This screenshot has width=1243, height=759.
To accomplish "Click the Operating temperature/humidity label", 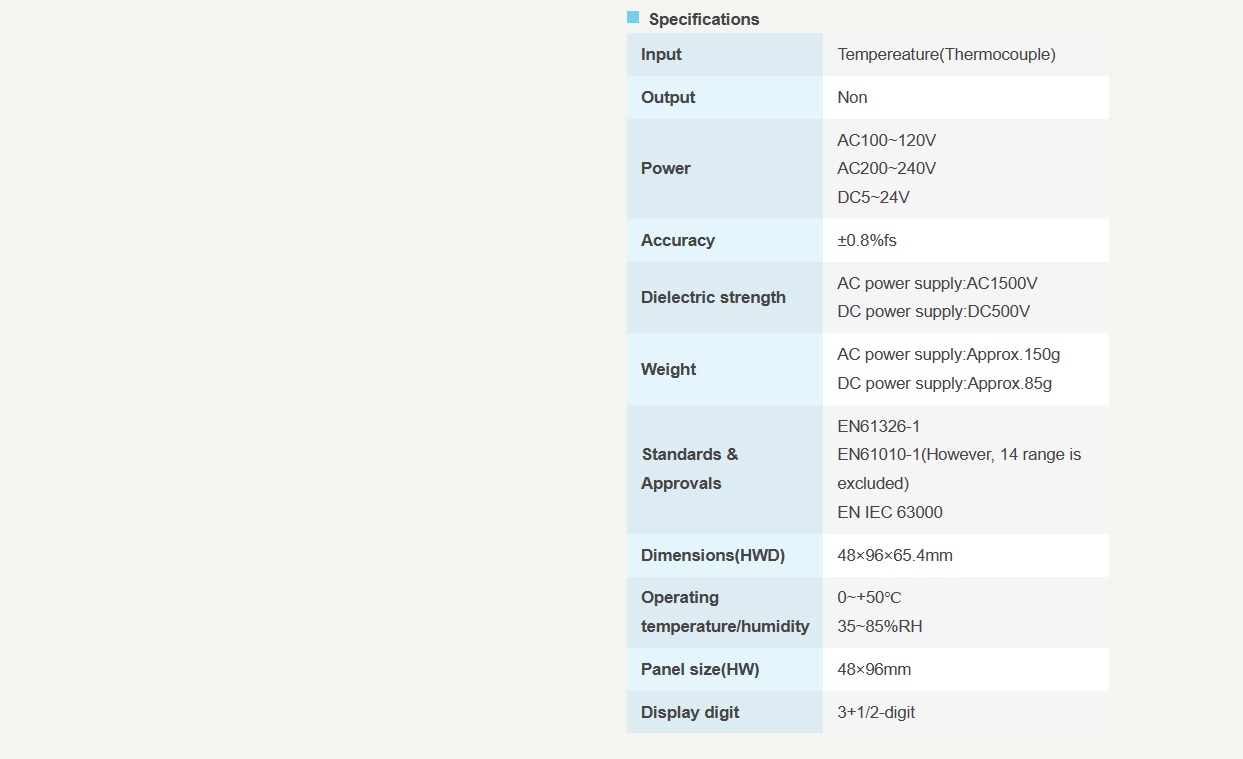I will [725, 612].
